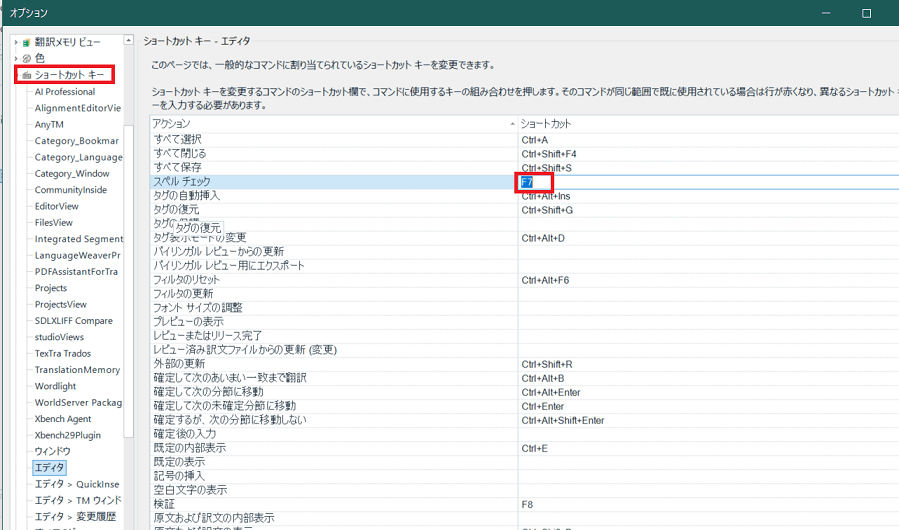Screen dimensions: 899x530
Task: Maximize the options dialog window
Action: pos(866,13)
